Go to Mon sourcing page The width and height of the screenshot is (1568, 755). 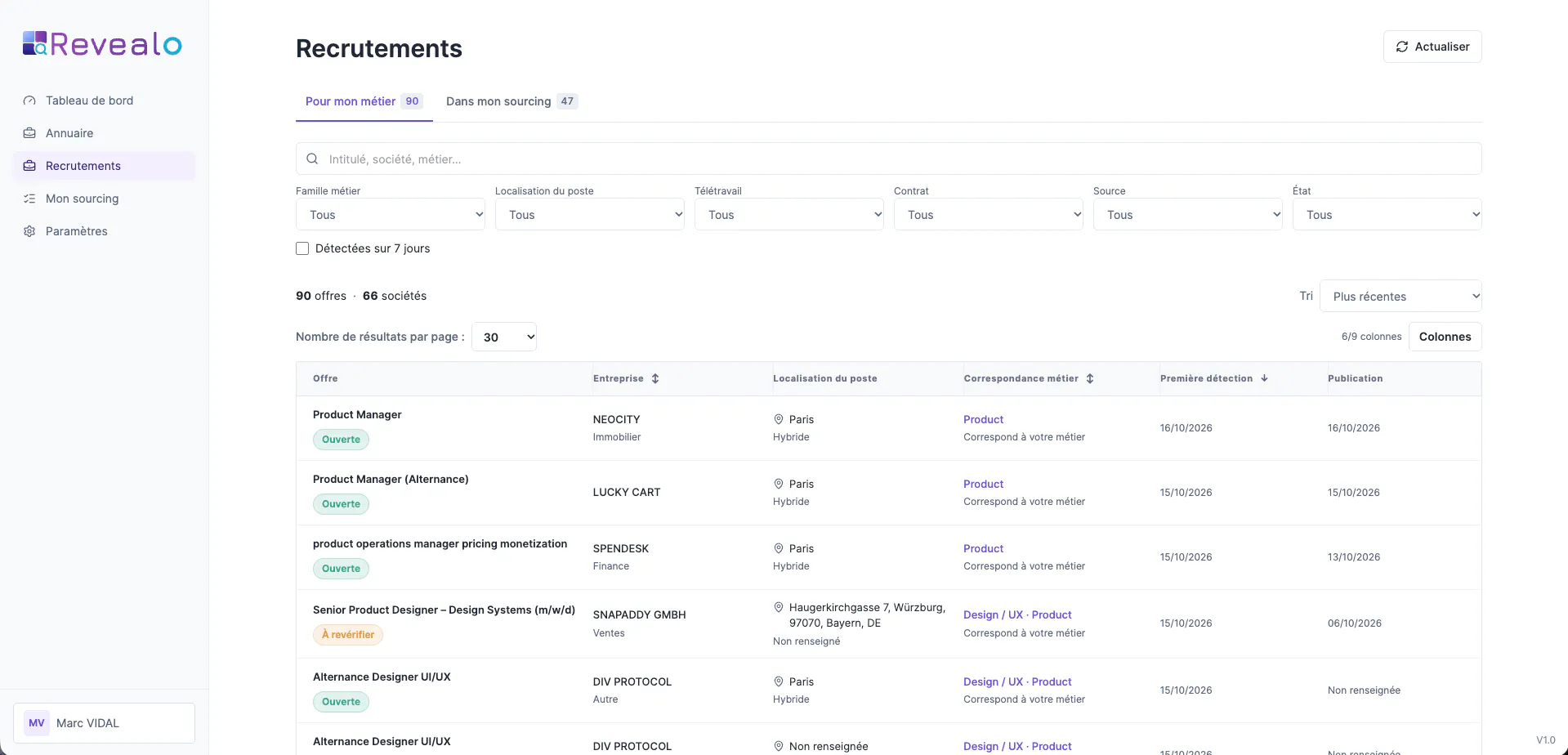pyautogui.click(x=104, y=199)
